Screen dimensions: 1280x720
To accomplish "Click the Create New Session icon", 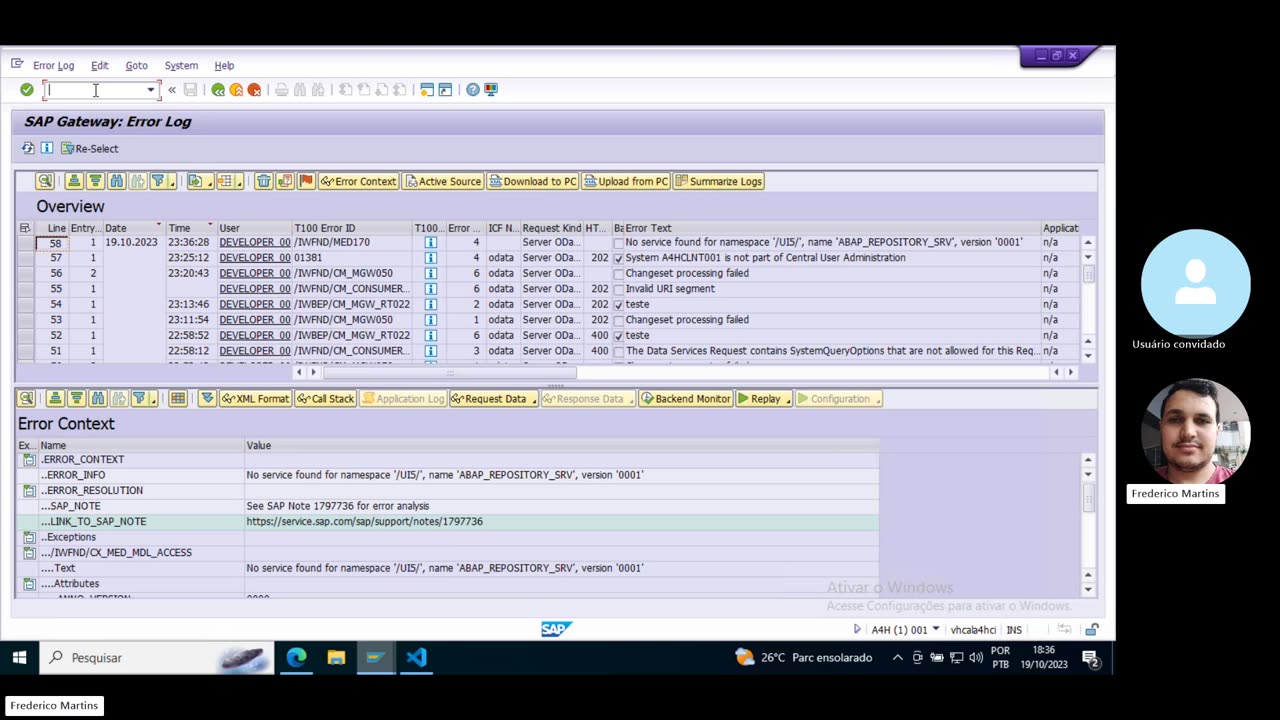I will pos(427,90).
